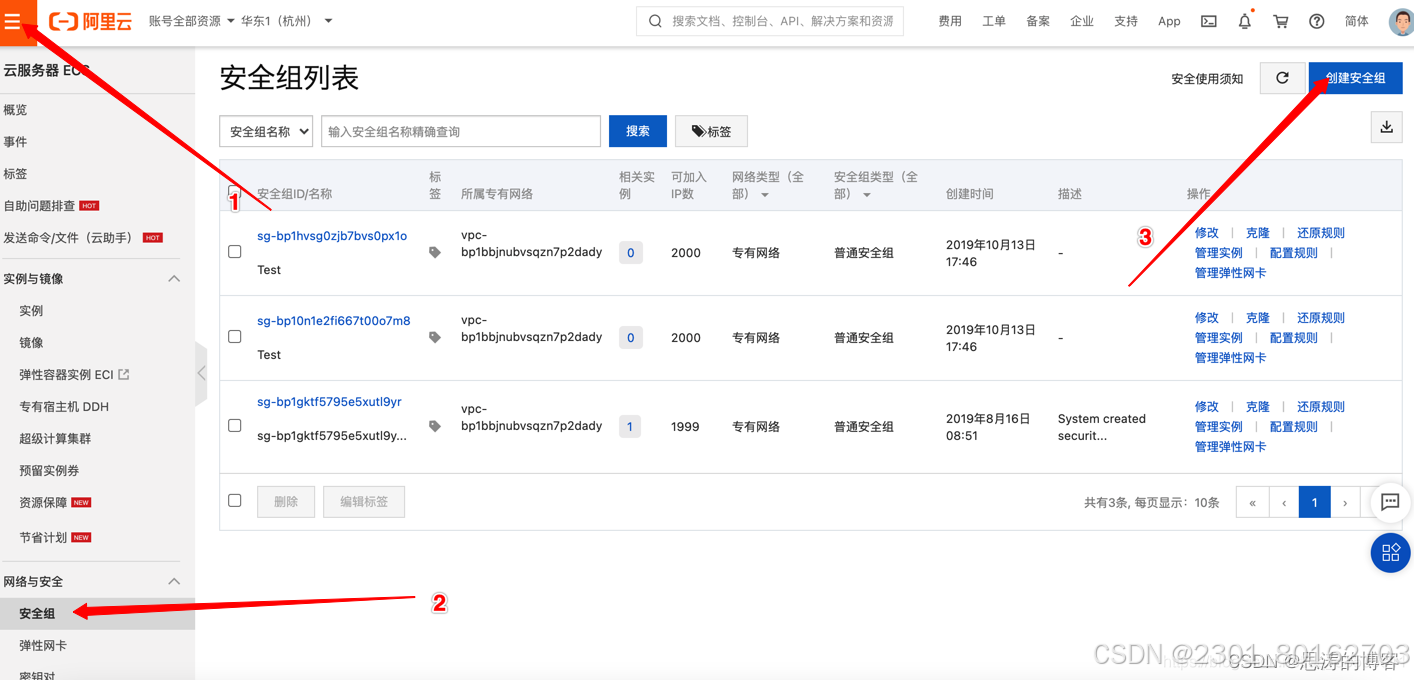Refresh the security group list
The width and height of the screenshot is (1414, 680).
[1283, 77]
